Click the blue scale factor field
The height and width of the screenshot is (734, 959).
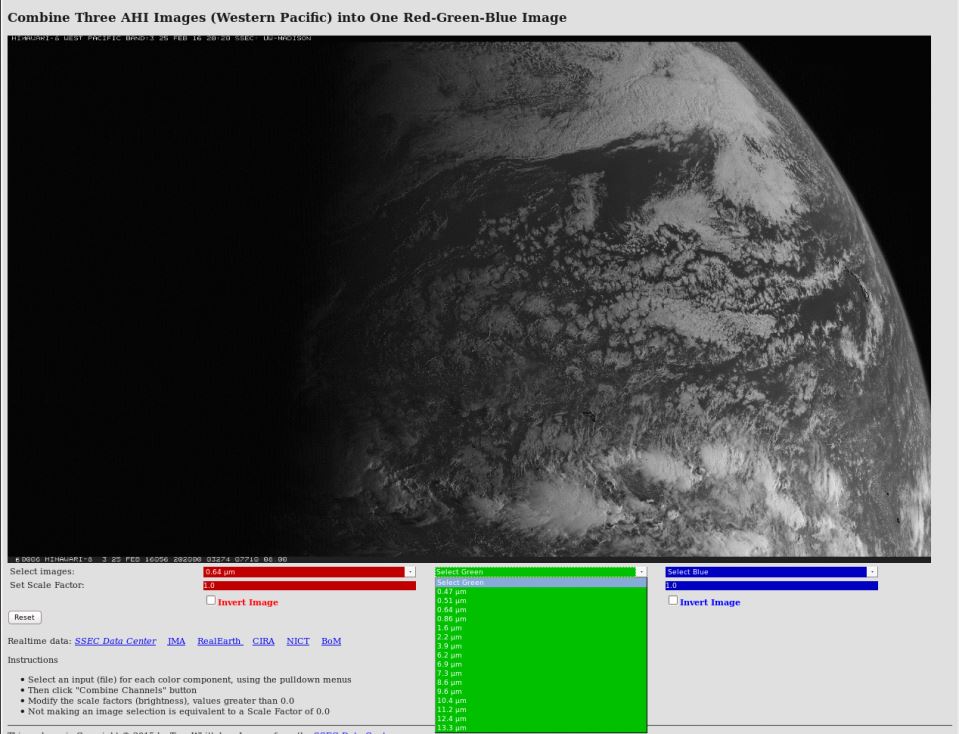(x=770, y=585)
